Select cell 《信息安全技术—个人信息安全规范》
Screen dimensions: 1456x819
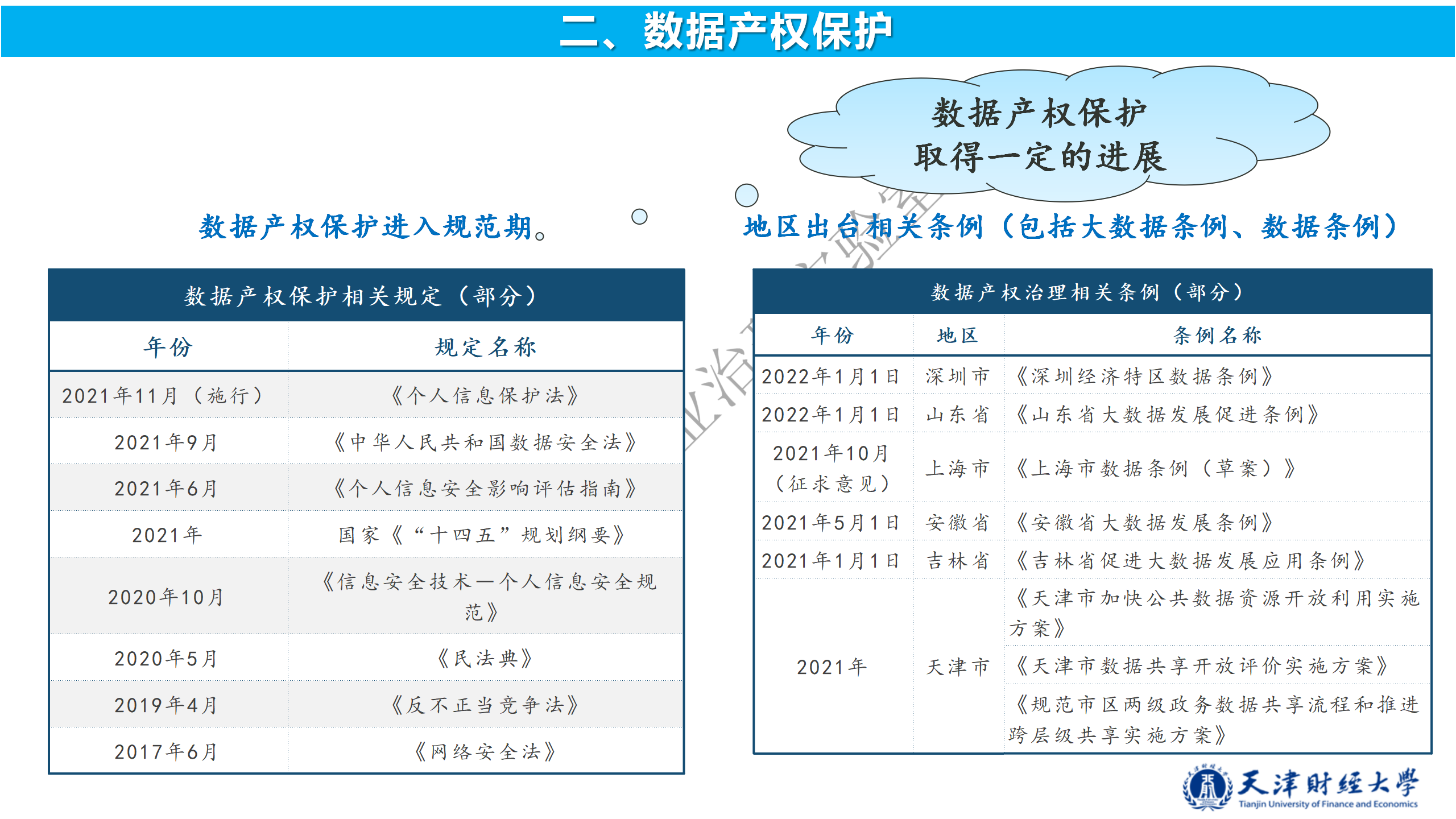pyautogui.click(x=486, y=597)
